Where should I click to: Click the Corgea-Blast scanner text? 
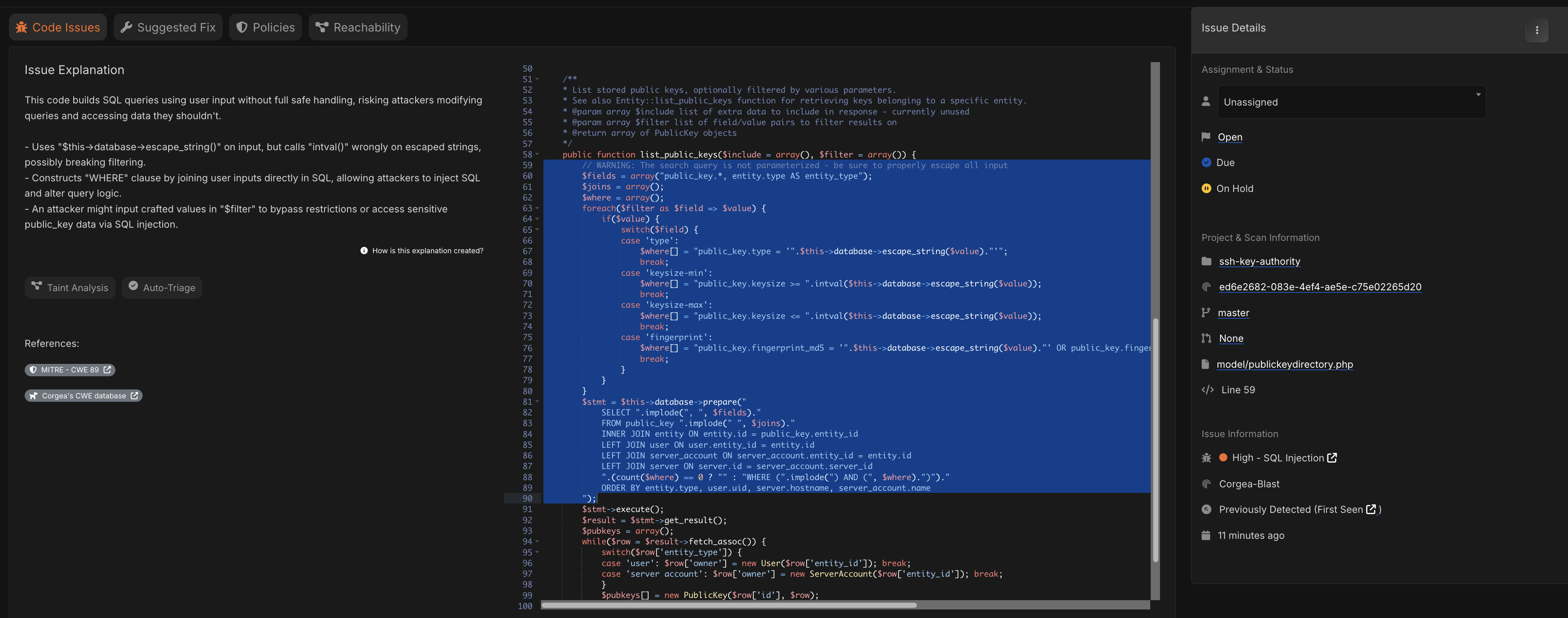coord(1249,484)
